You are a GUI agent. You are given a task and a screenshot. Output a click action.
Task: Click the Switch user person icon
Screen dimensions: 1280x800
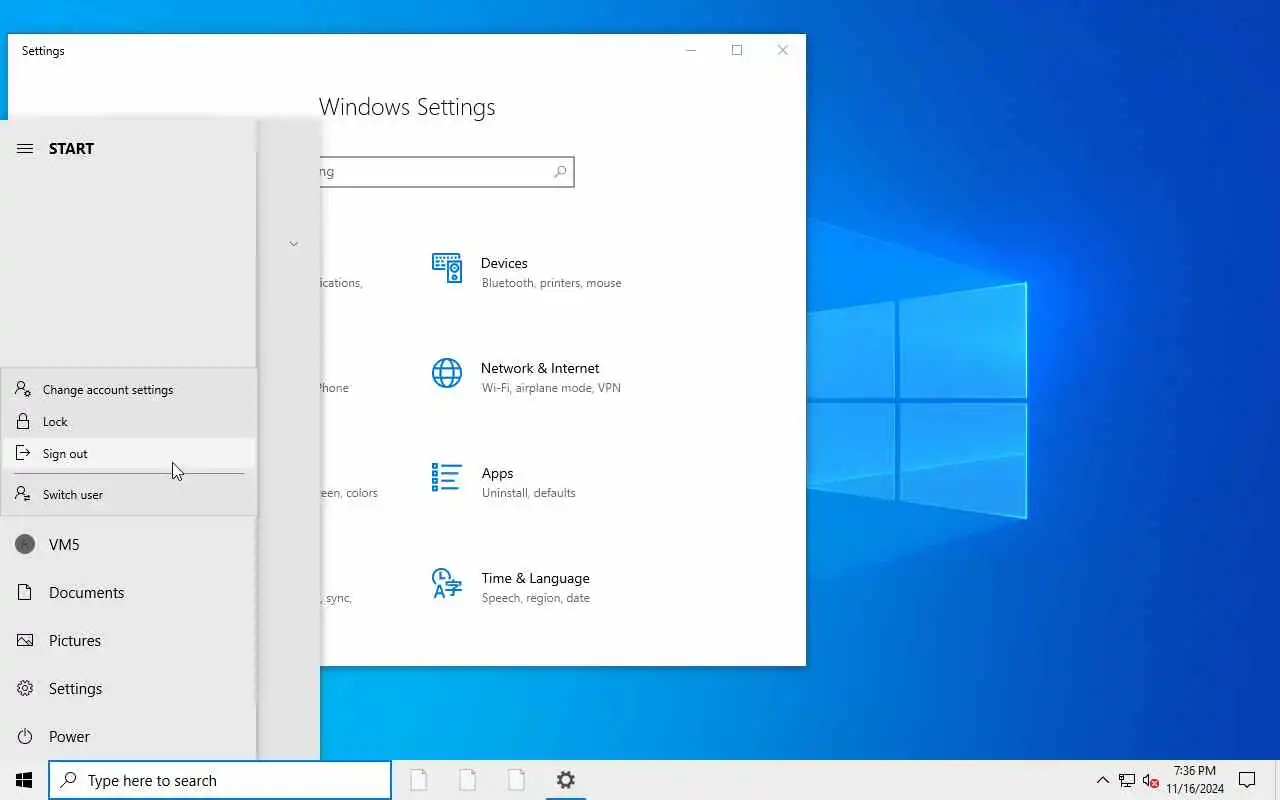click(23, 495)
